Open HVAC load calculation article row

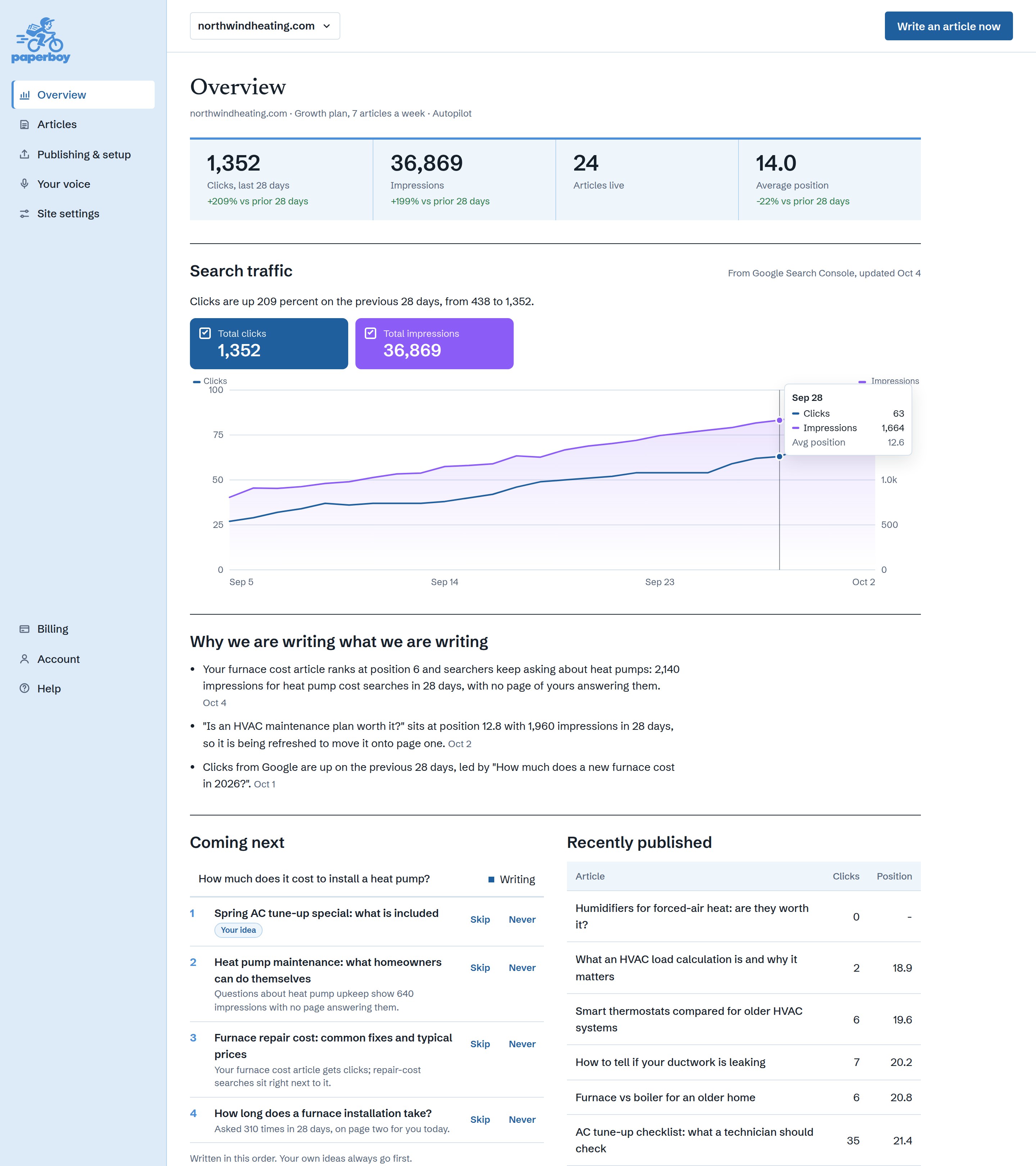click(744, 967)
